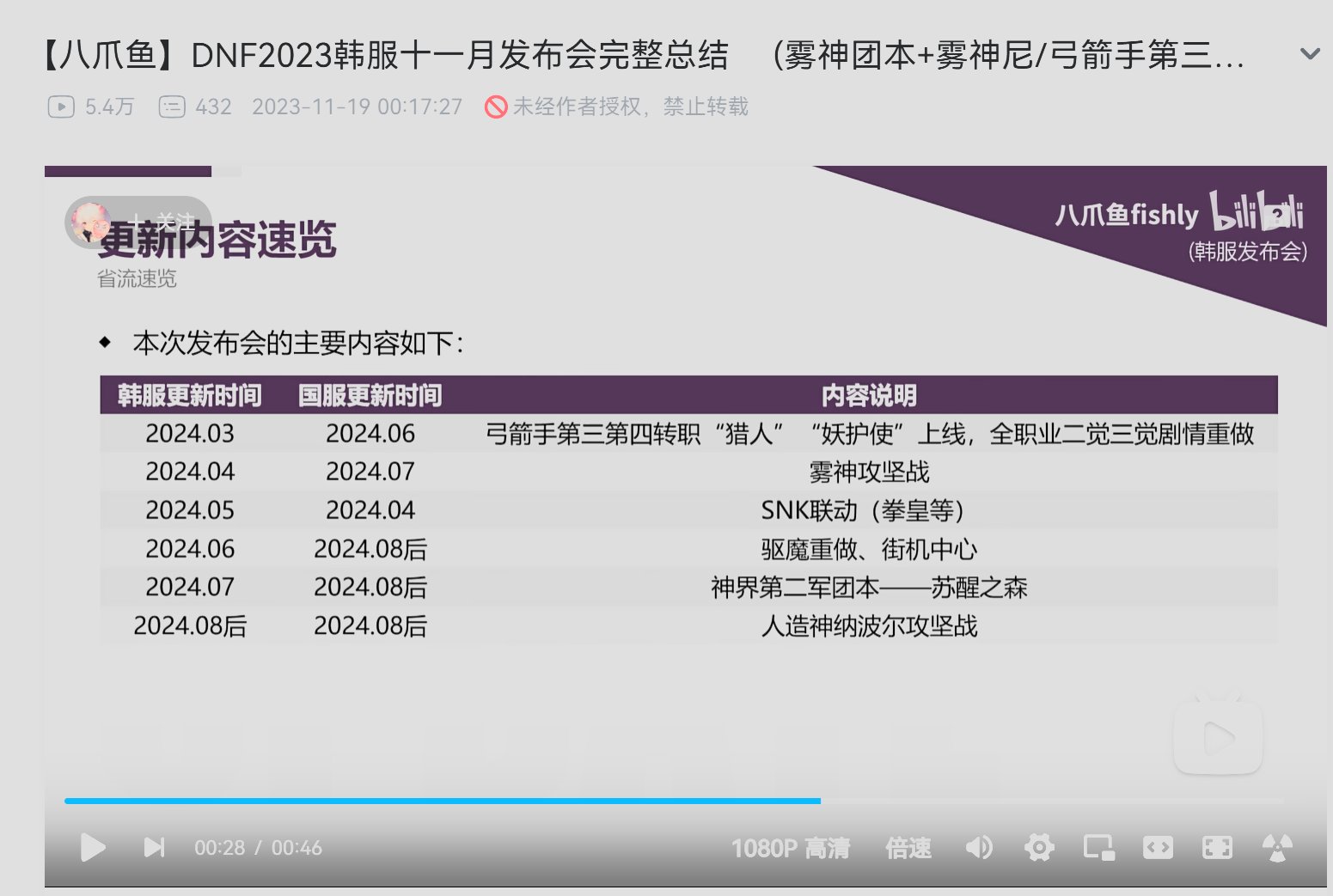Click the 雾神攻坚战 table cell
Viewport: 1333px width, 896px height.
(x=869, y=472)
